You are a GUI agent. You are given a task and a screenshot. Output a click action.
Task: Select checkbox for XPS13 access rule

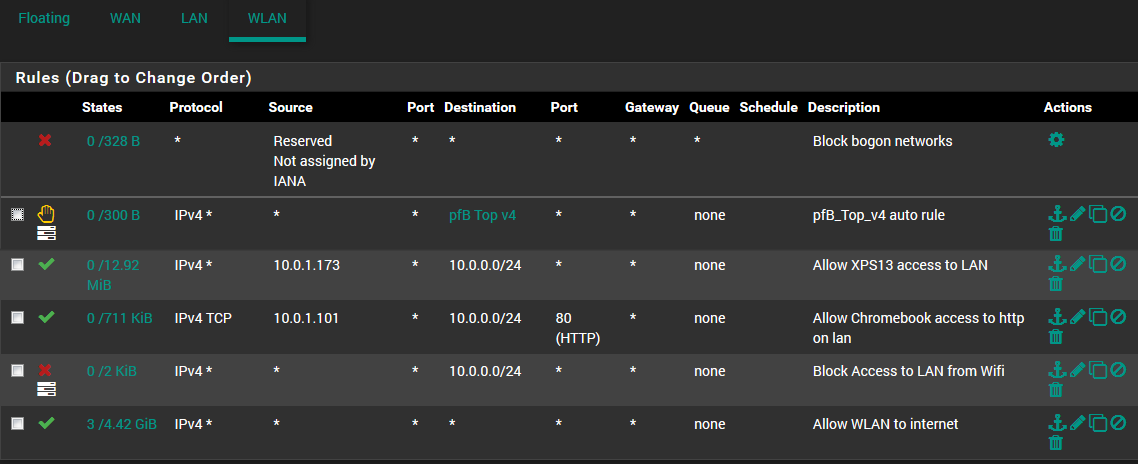coord(17,264)
